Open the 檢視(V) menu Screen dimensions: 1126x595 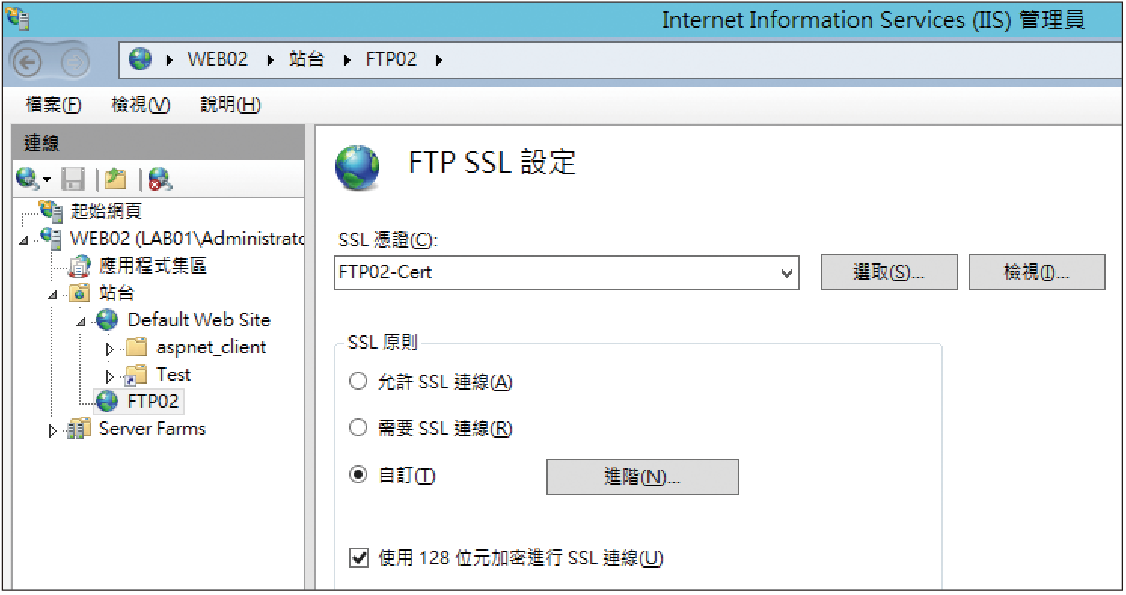pos(141,105)
